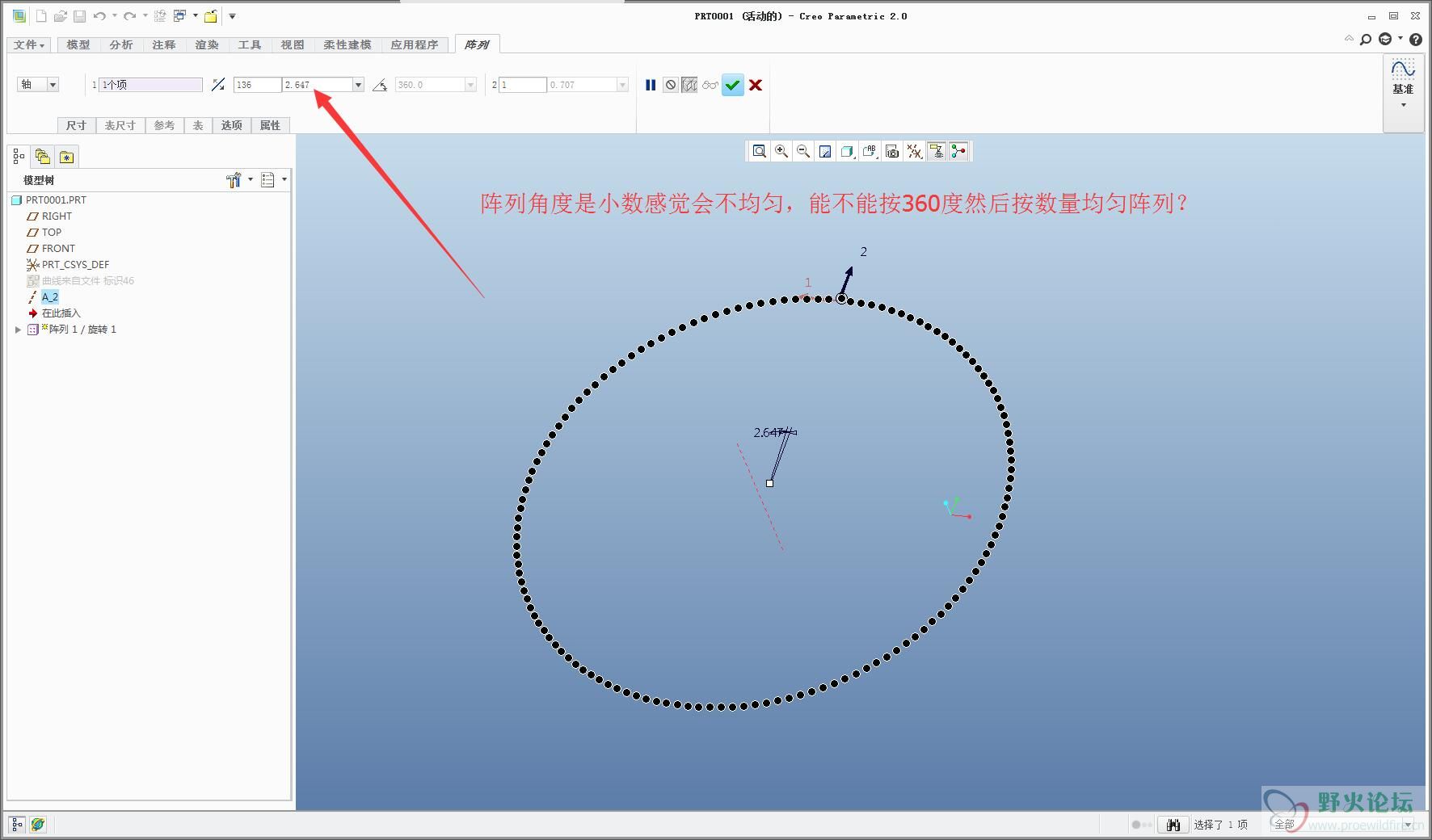Click the open file folder icon

pyautogui.click(x=60, y=16)
